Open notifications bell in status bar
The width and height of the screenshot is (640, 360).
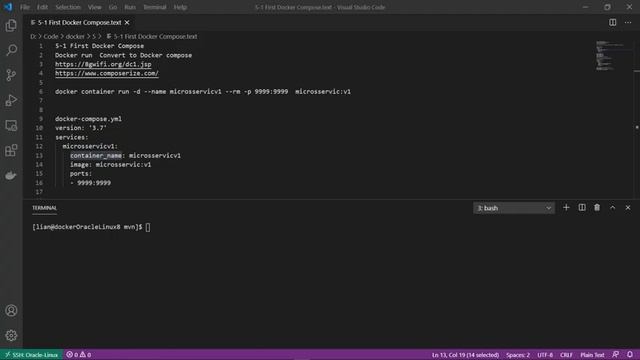[x=630, y=355]
